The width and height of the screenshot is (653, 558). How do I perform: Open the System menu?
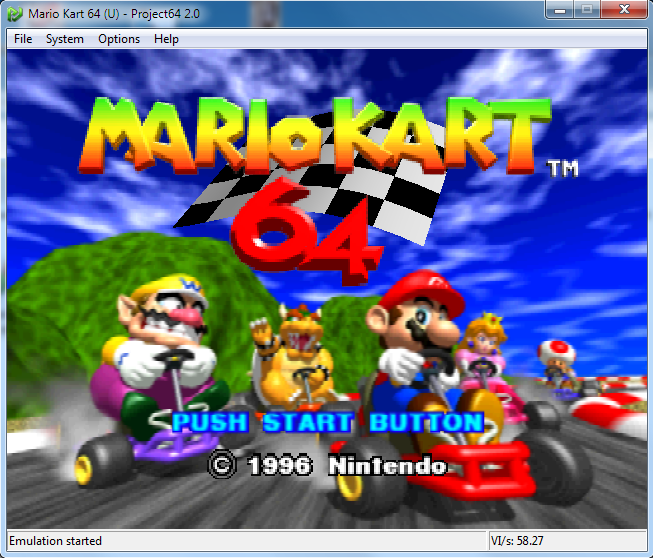coord(65,39)
